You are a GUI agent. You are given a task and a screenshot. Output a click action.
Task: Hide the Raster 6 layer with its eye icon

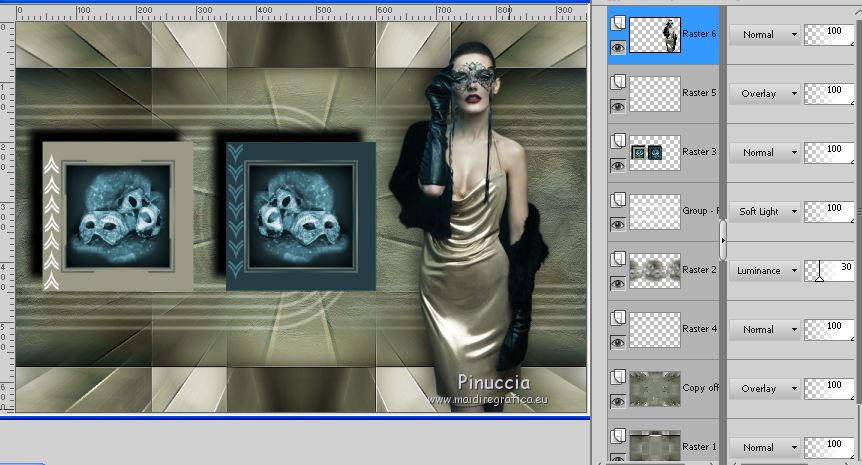618,48
